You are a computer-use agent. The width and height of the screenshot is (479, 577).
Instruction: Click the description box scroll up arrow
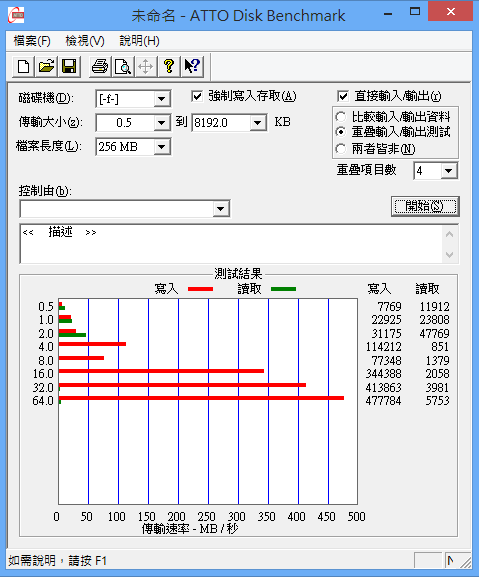pyautogui.click(x=450, y=234)
